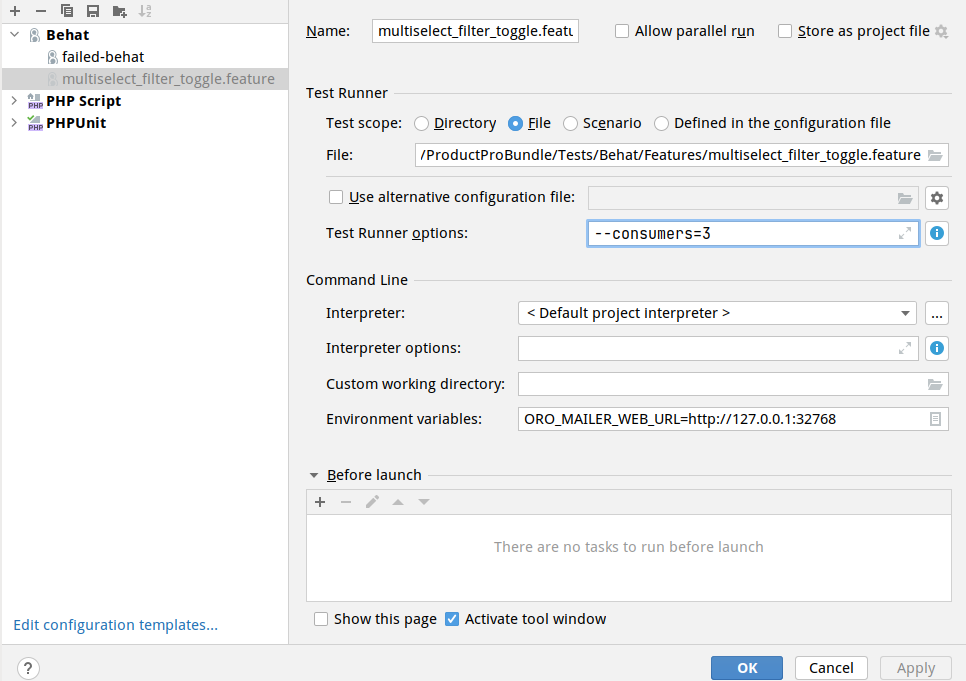Viewport: 966px width, 681px height.
Task: Uncheck Activate tool window checkbox
Action: pyautogui.click(x=452, y=619)
